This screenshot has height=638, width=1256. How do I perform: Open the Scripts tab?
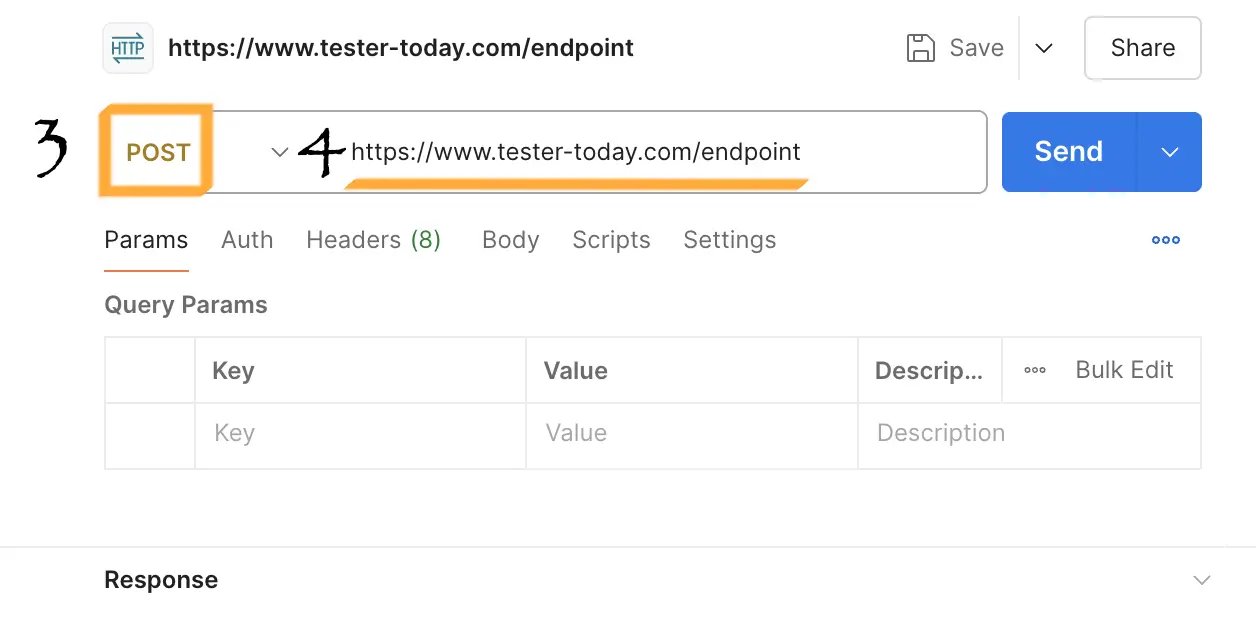coord(611,239)
